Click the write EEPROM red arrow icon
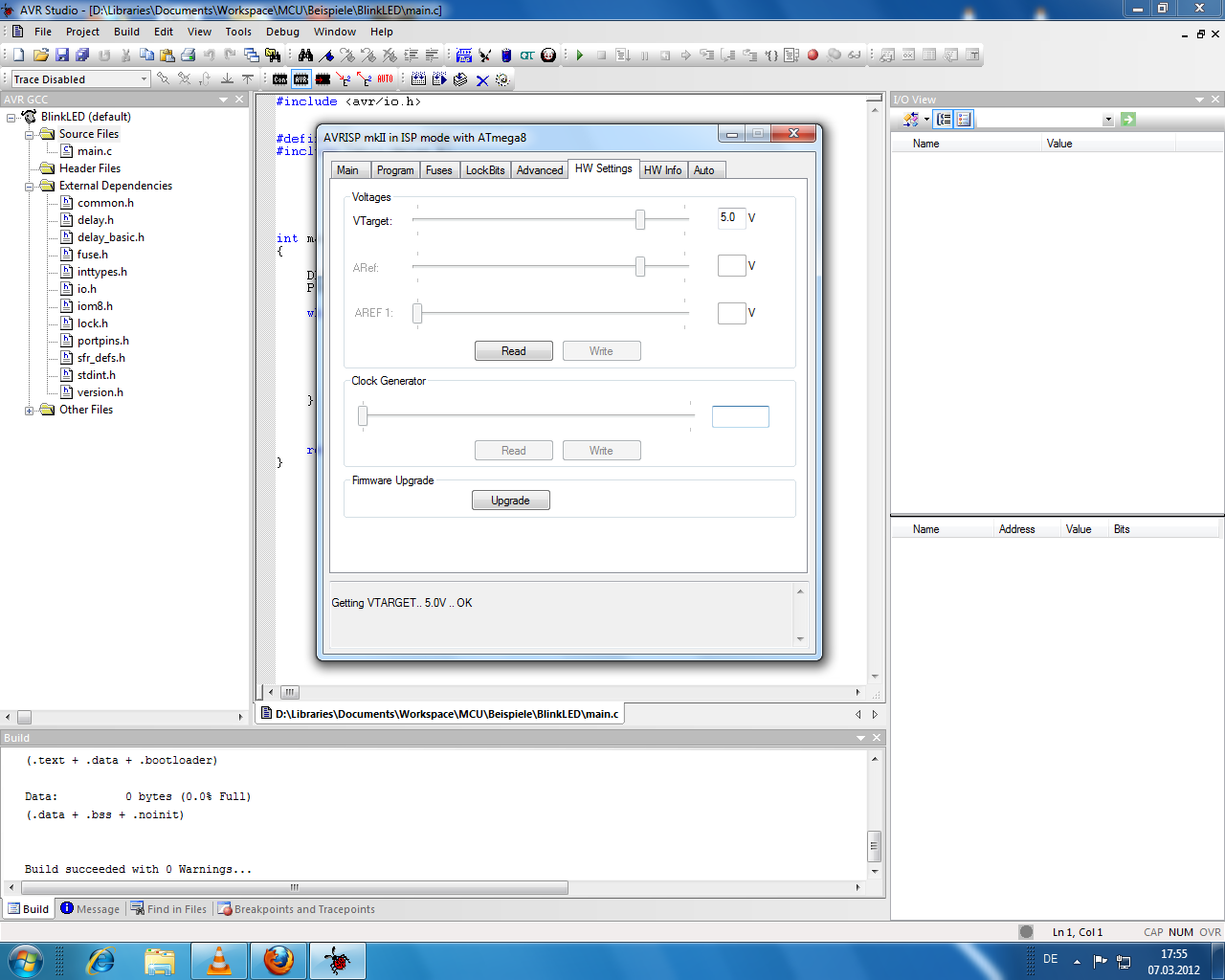This screenshot has height=980, width=1225. [x=344, y=79]
